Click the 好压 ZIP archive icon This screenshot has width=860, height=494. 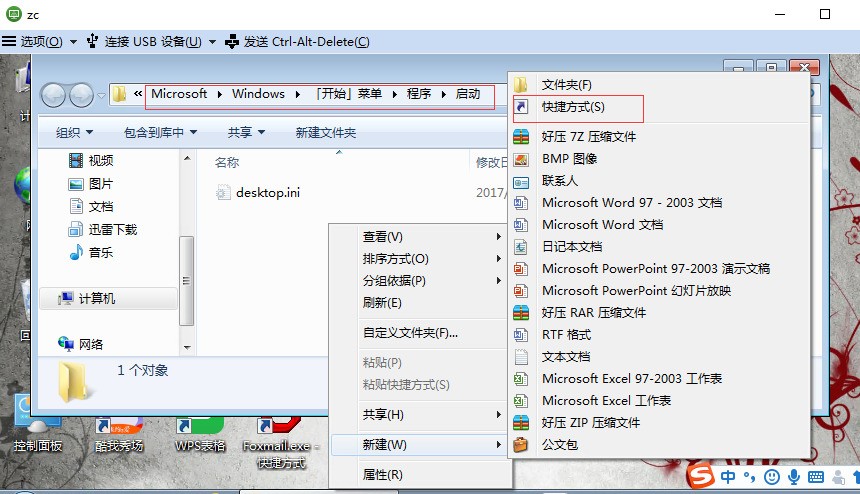pos(520,423)
